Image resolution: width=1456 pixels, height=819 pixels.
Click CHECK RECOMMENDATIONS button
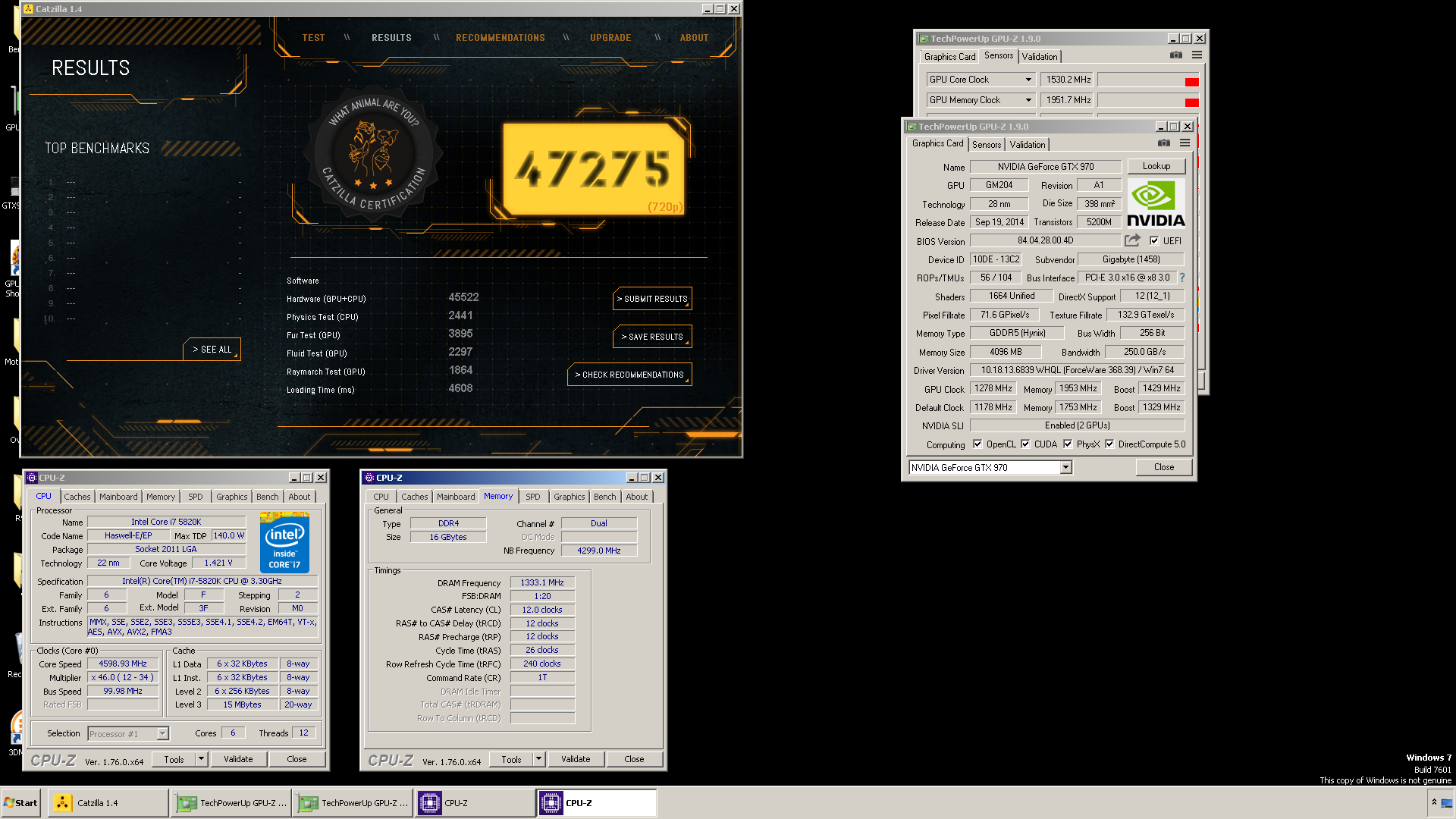[629, 375]
